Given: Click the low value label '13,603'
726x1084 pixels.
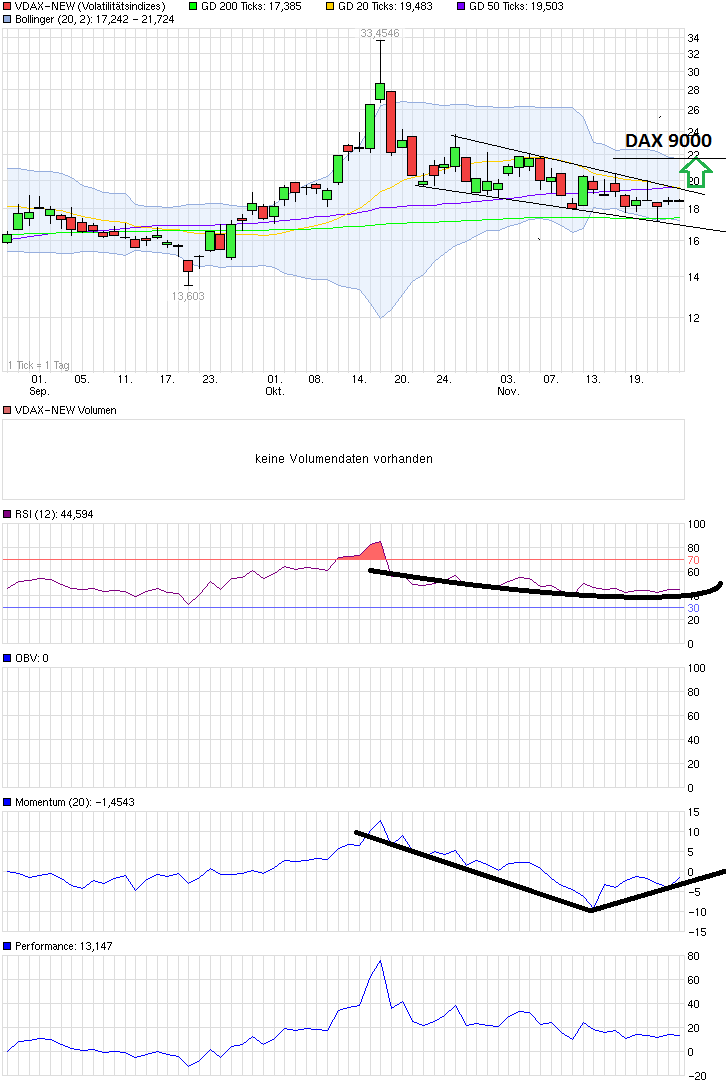Looking at the screenshot, I should click(x=188, y=296).
